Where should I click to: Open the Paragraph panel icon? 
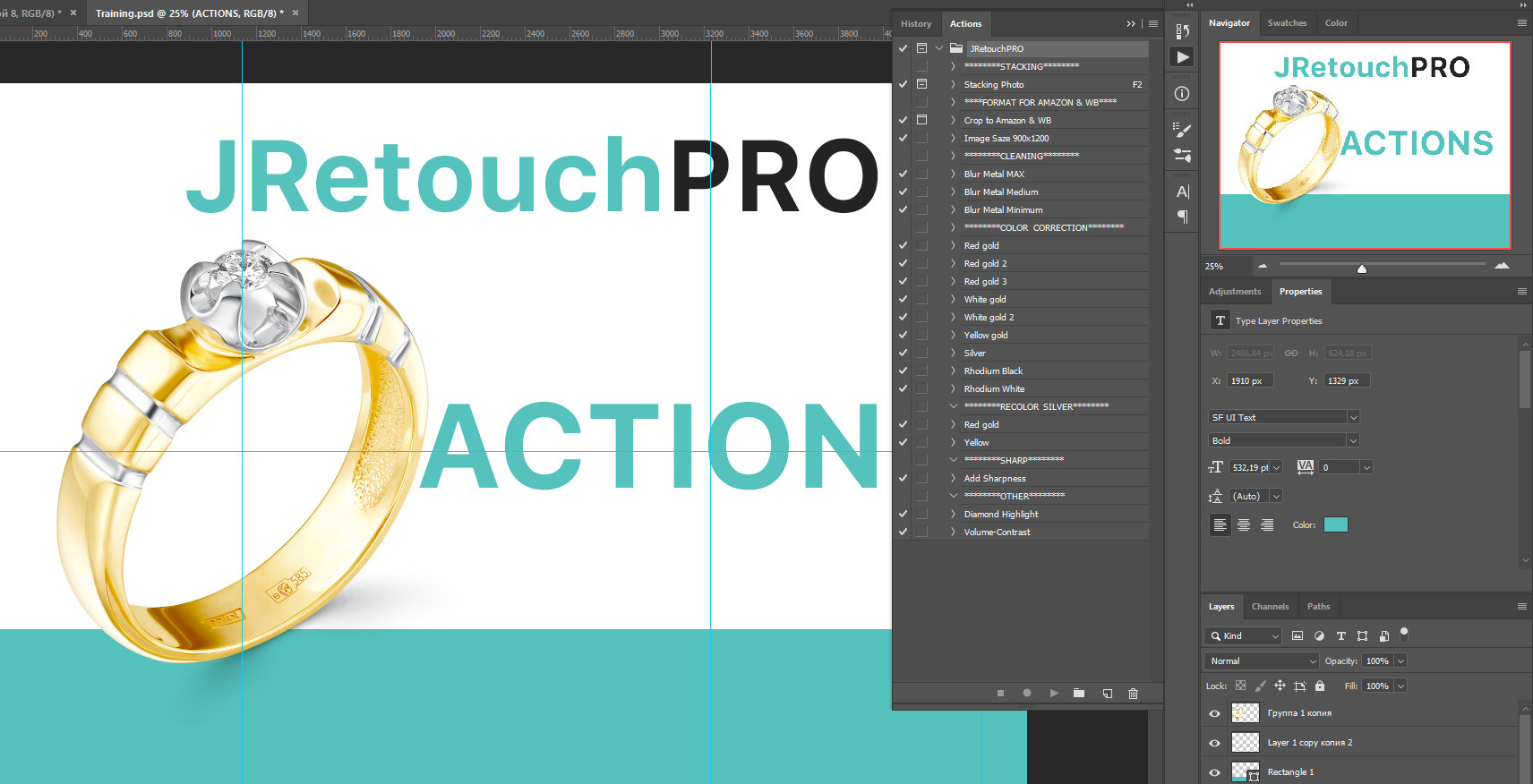1182,217
